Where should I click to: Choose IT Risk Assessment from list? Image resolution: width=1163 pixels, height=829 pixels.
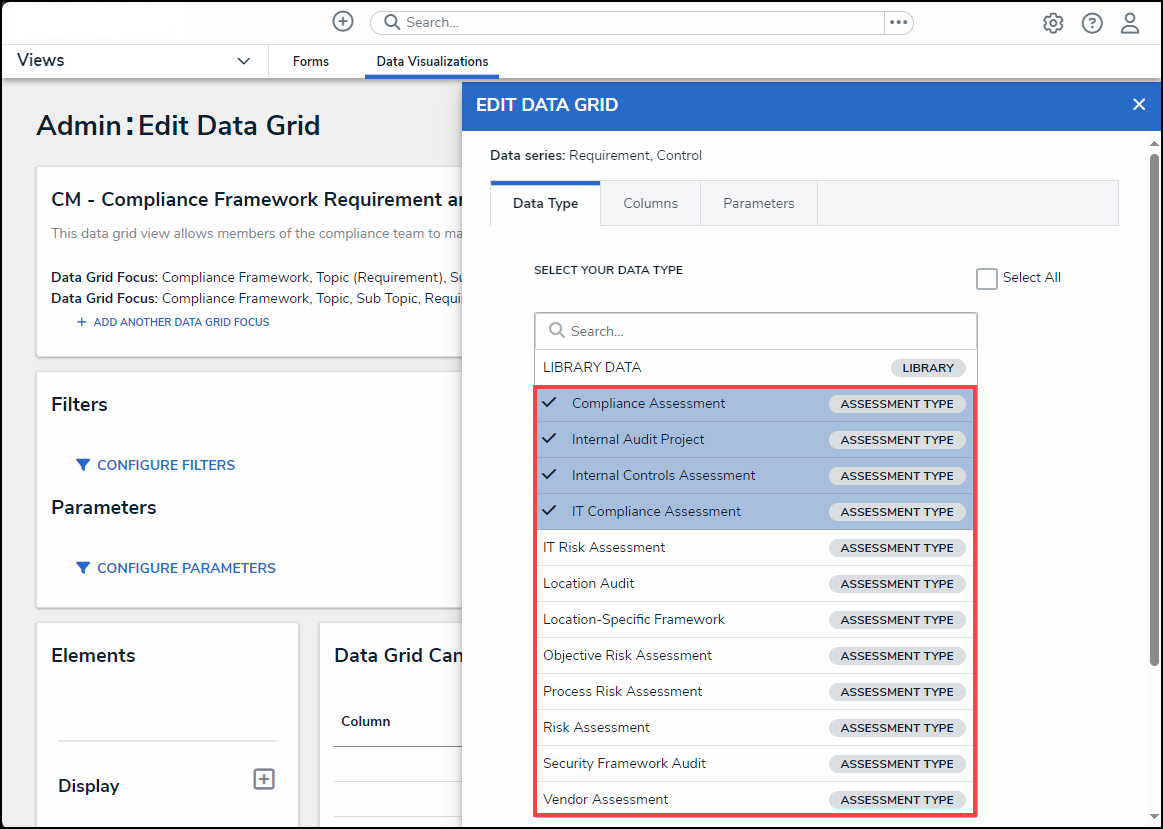pyautogui.click(x=604, y=548)
